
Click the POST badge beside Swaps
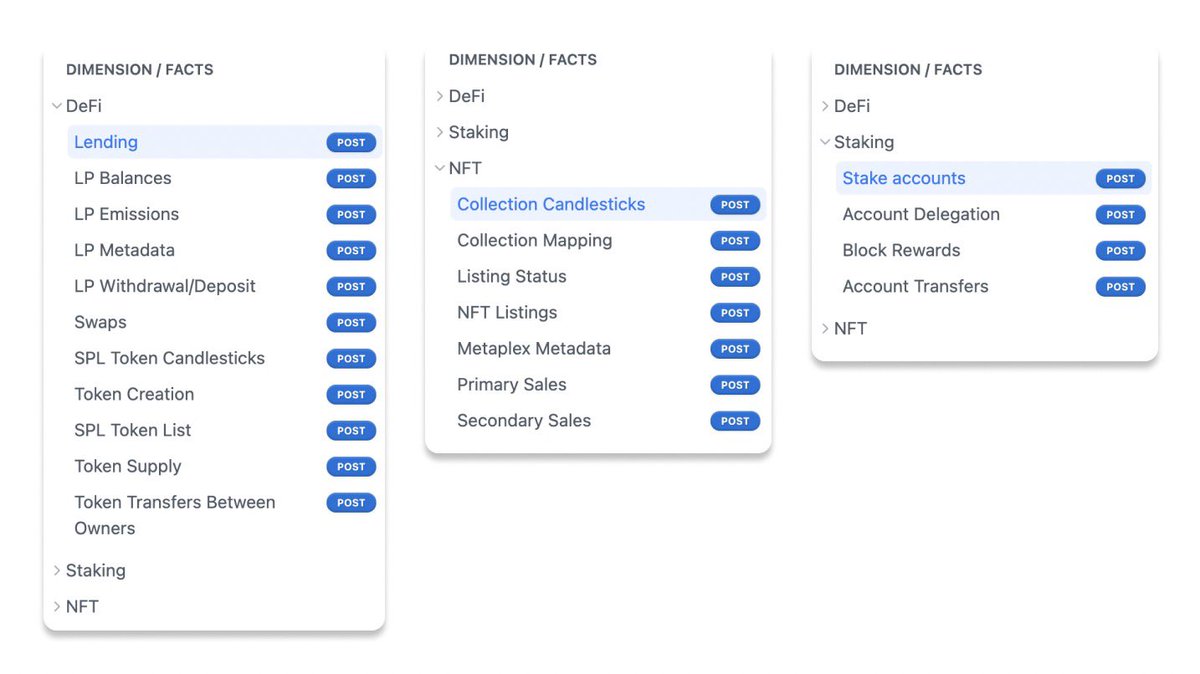click(351, 323)
